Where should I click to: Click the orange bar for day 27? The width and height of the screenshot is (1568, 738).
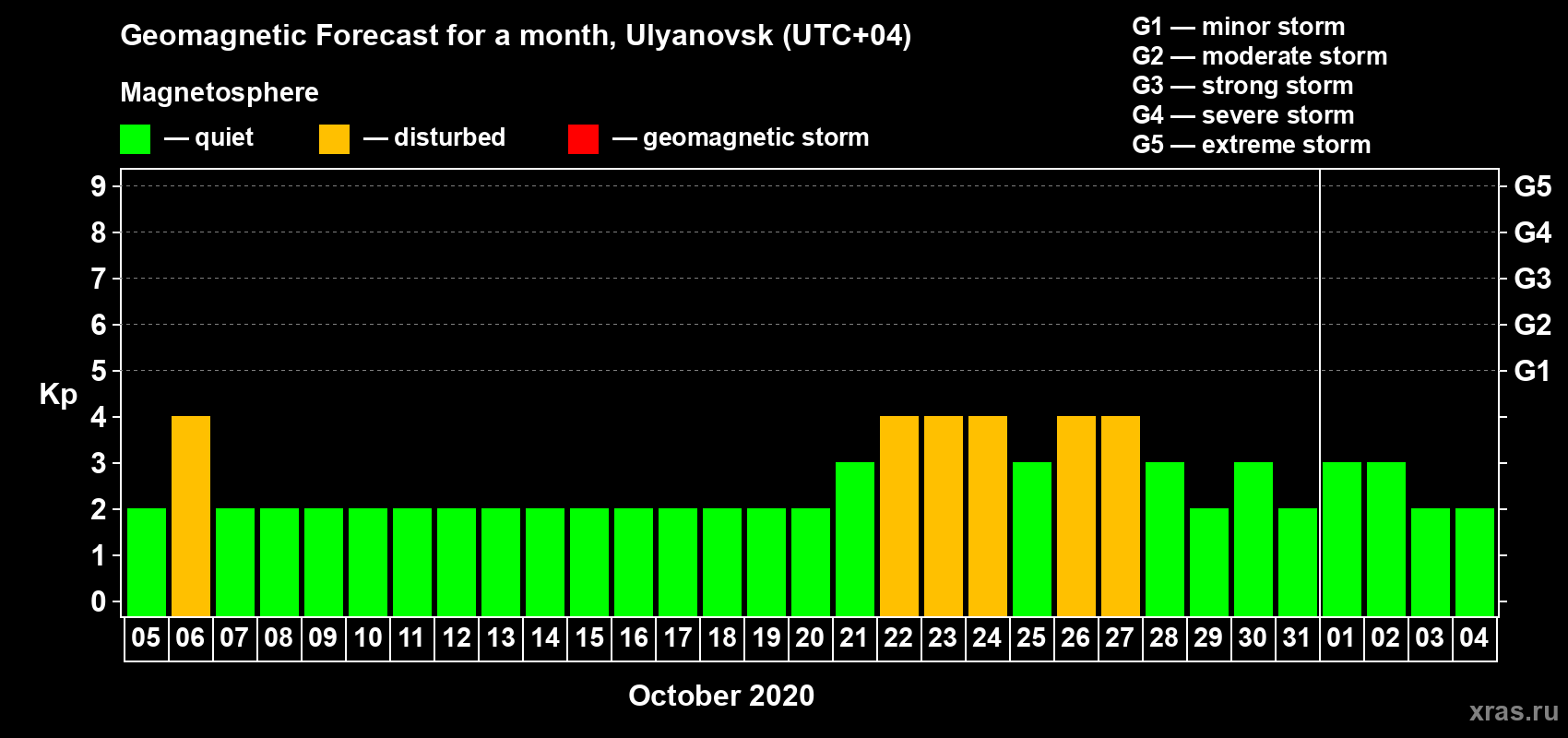pos(1121,516)
